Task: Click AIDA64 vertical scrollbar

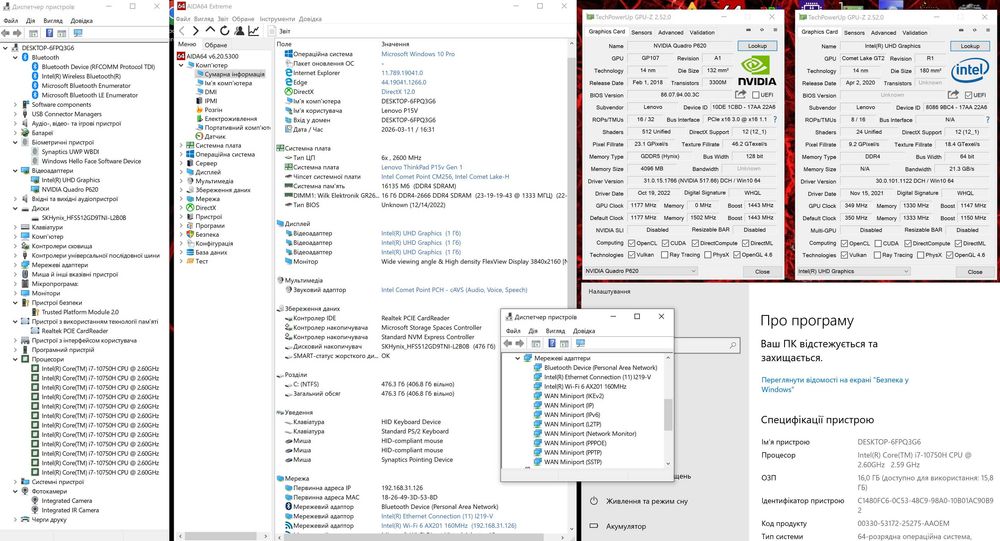Action: (571, 285)
